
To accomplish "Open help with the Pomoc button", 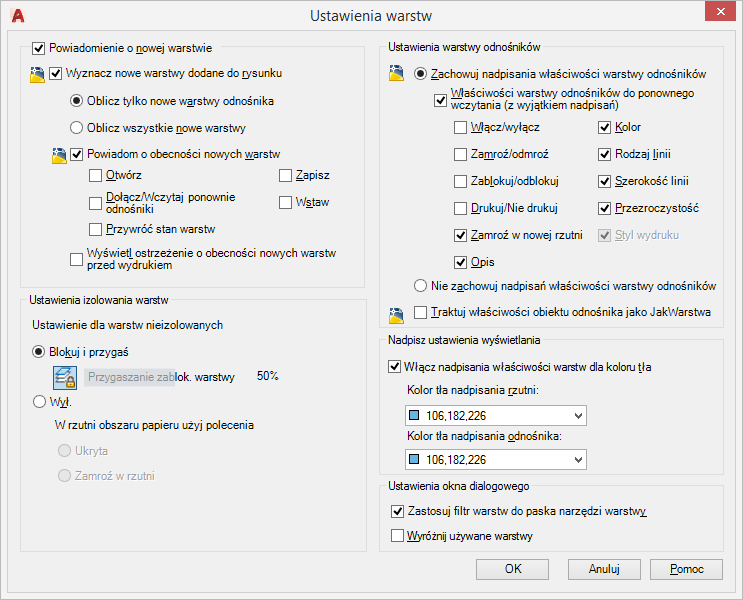I will pyautogui.click(x=687, y=569).
